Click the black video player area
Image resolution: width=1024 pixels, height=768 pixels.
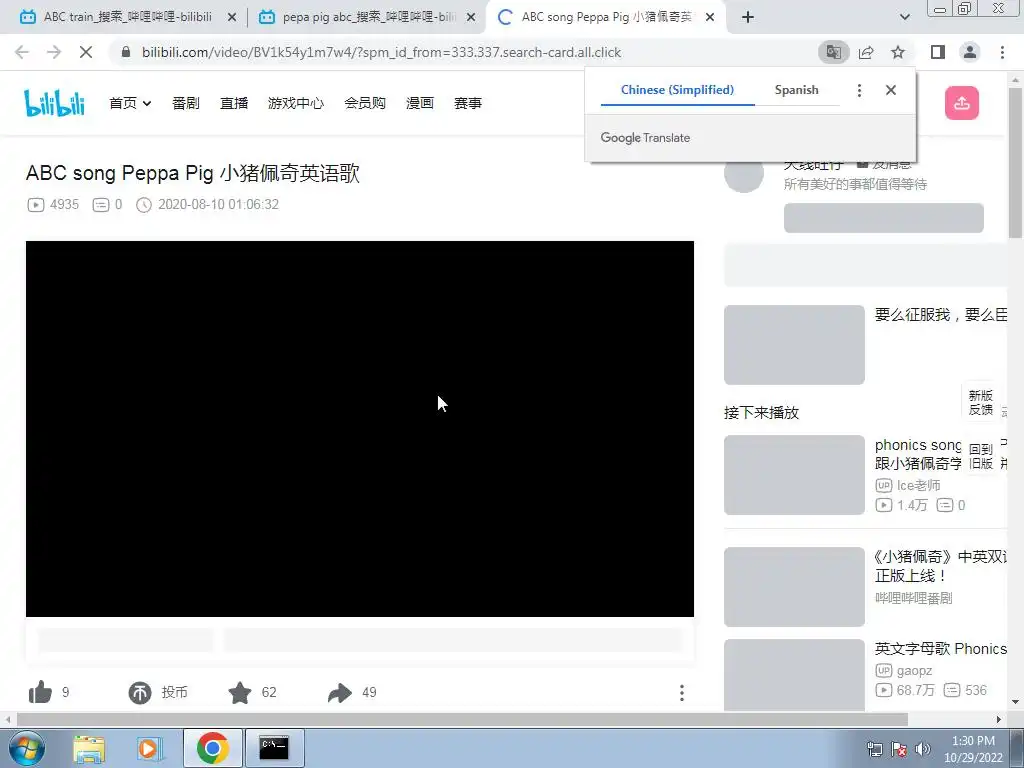pos(360,428)
